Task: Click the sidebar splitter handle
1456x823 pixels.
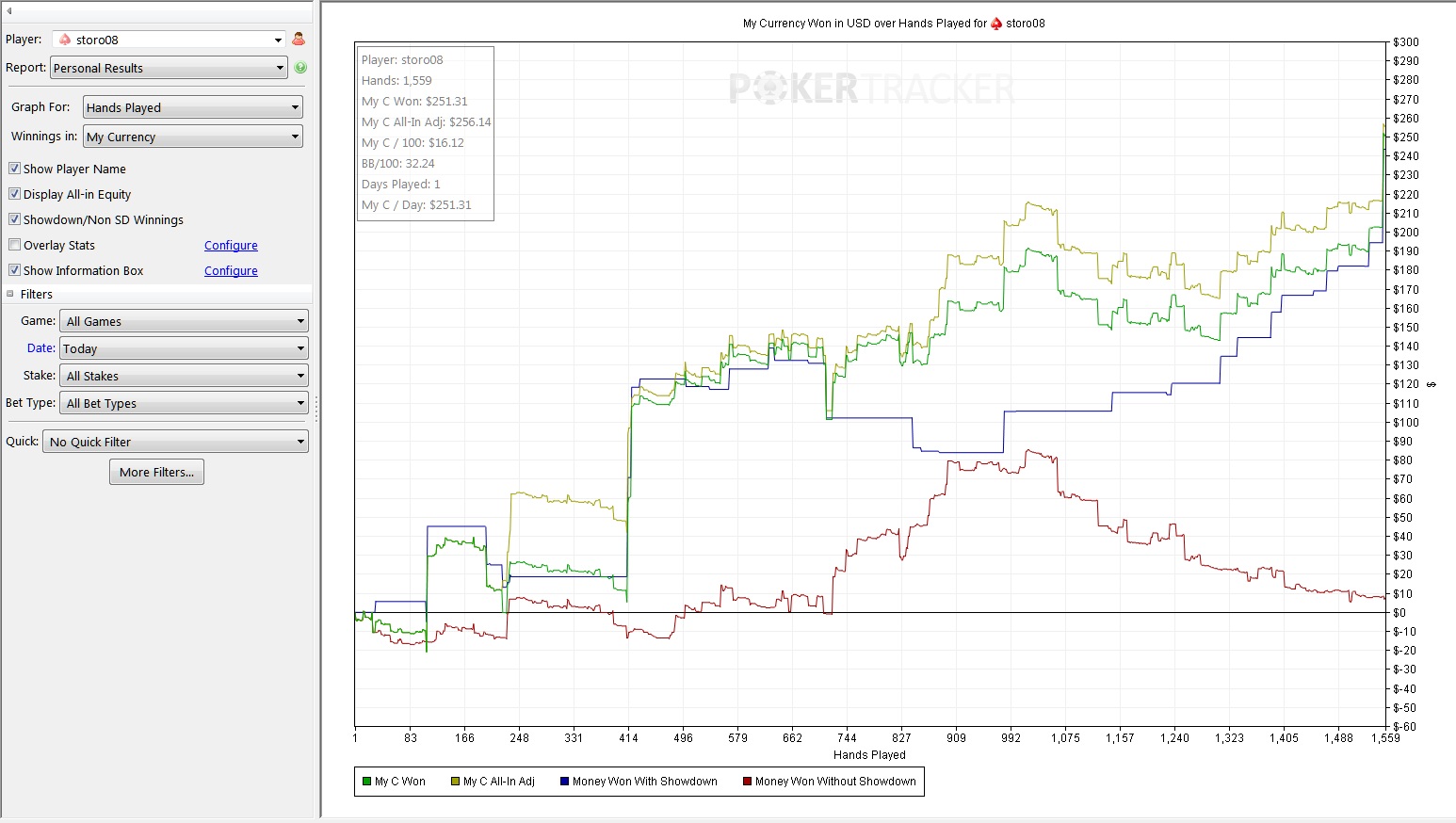Action: click(316, 409)
